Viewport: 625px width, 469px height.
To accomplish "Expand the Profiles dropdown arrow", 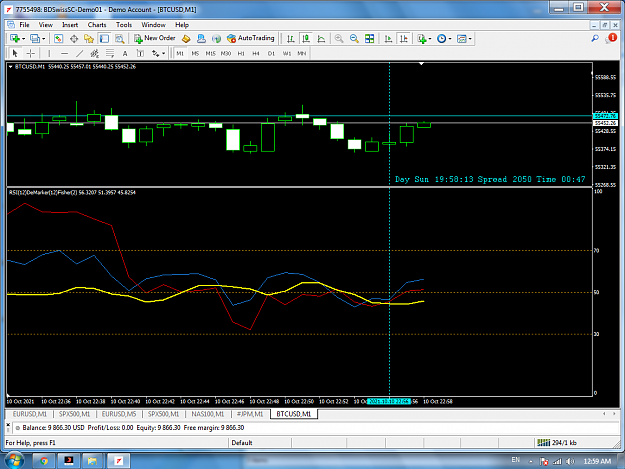I will [x=44, y=39].
